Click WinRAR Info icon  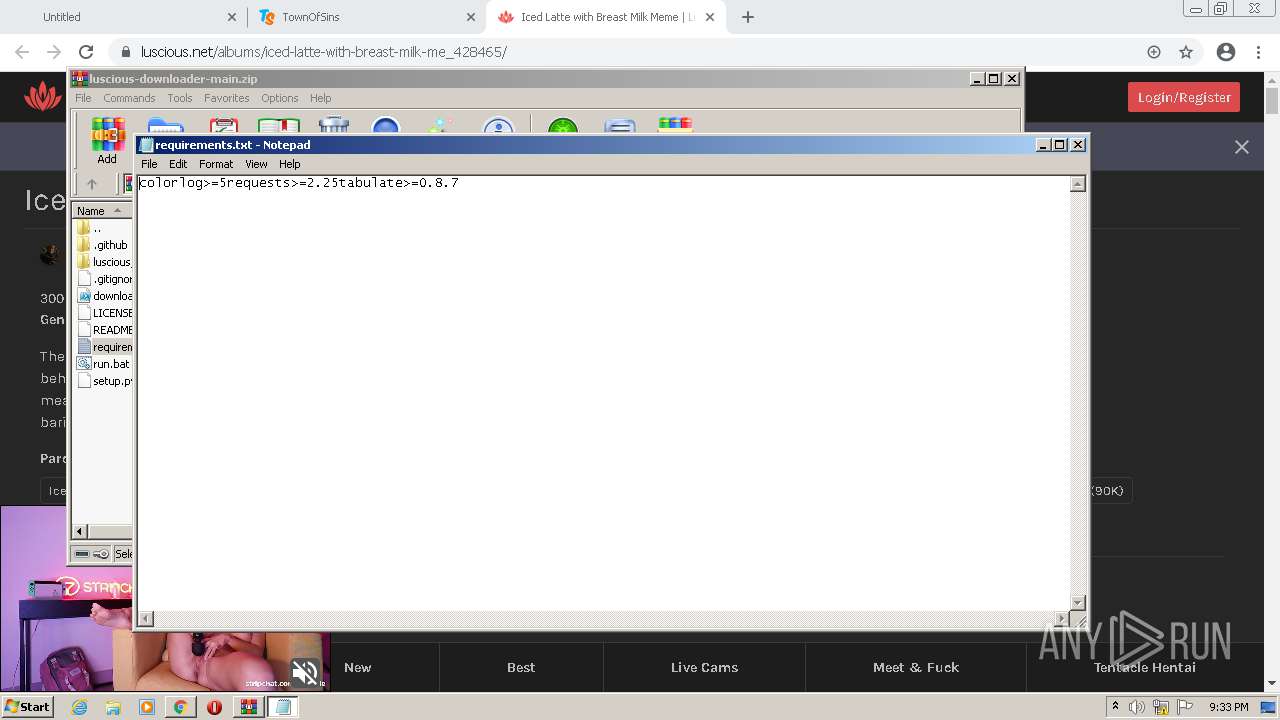pyautogui.click(x=498, y=126)
